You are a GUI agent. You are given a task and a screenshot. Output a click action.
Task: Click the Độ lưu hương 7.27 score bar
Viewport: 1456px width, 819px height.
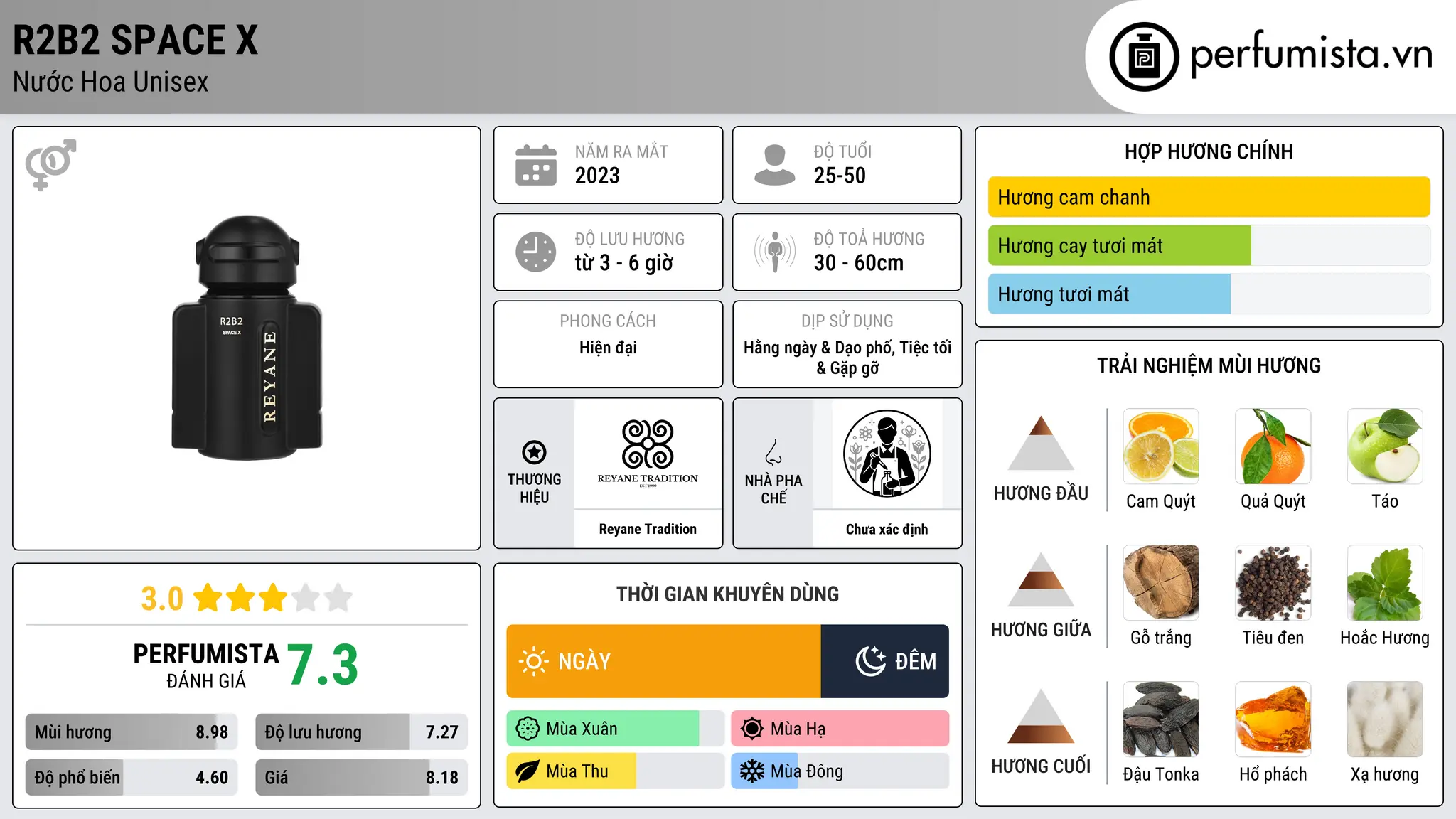(362, 732)
